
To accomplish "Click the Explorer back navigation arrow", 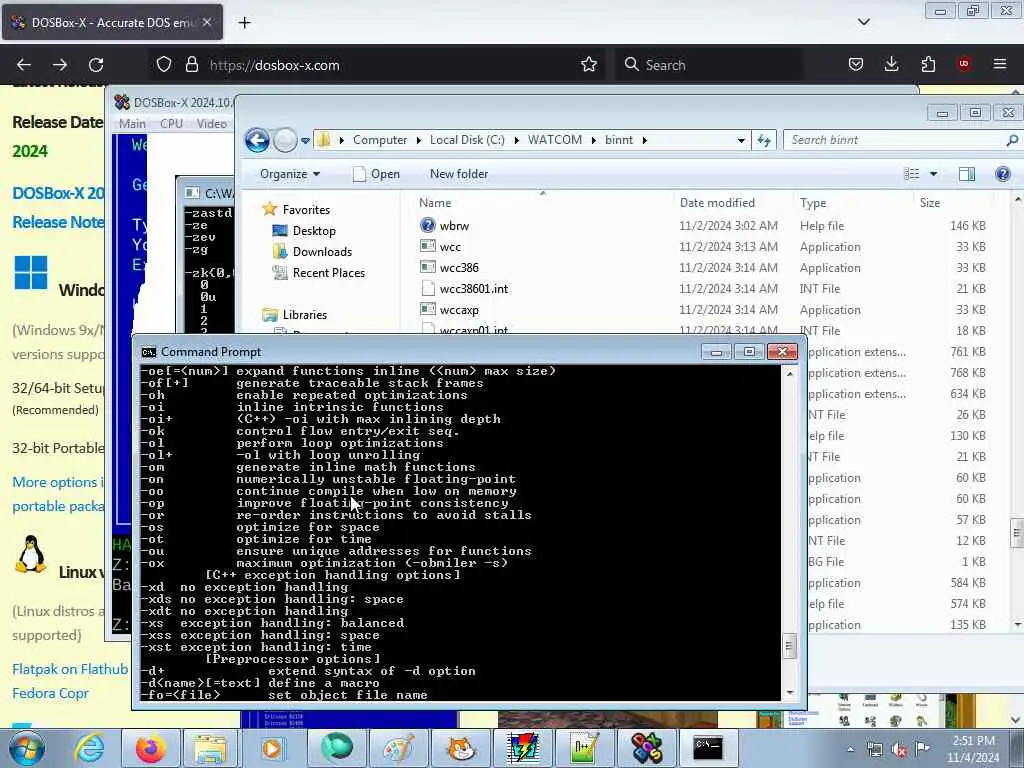I will click(x=257, y=140).
